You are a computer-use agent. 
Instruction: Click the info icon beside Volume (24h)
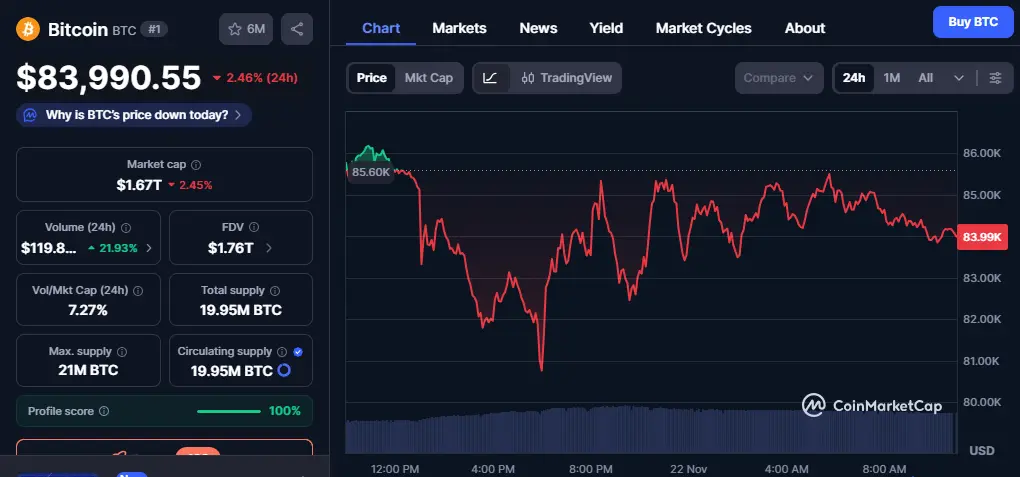click(x=126, y=228)
